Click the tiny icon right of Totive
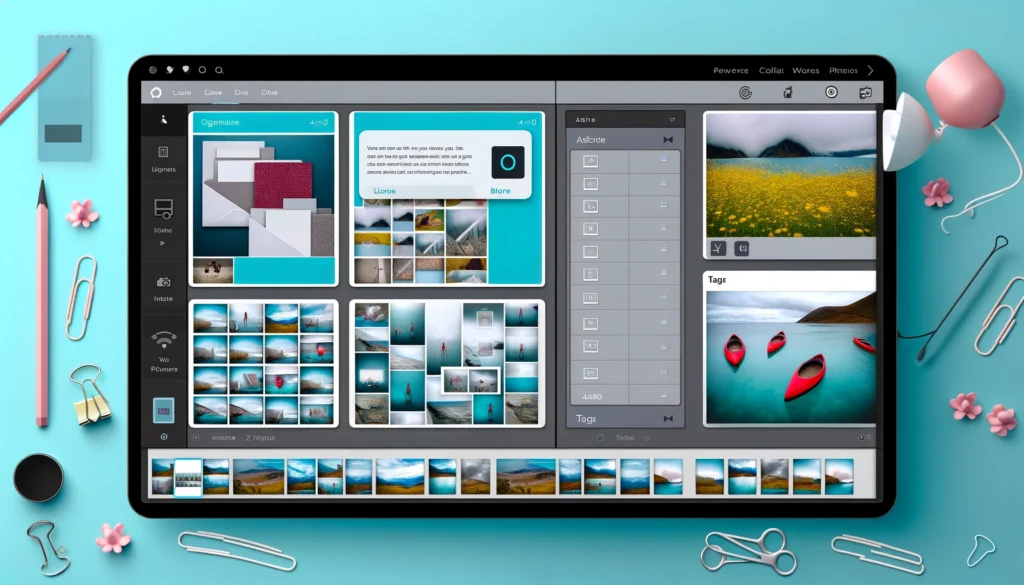 [647, 438]
